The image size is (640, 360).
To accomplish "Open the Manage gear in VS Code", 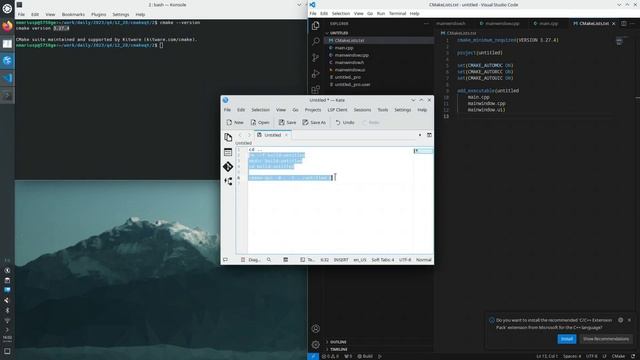I will click(x=316, y=344).
